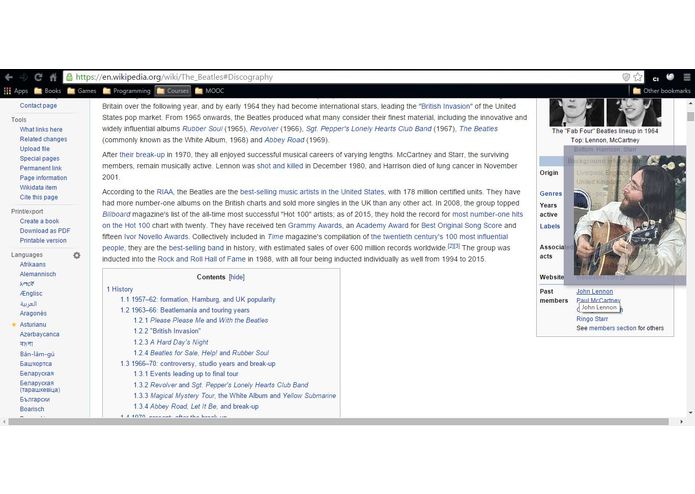Follow the RIAA link

click(164, 192)
